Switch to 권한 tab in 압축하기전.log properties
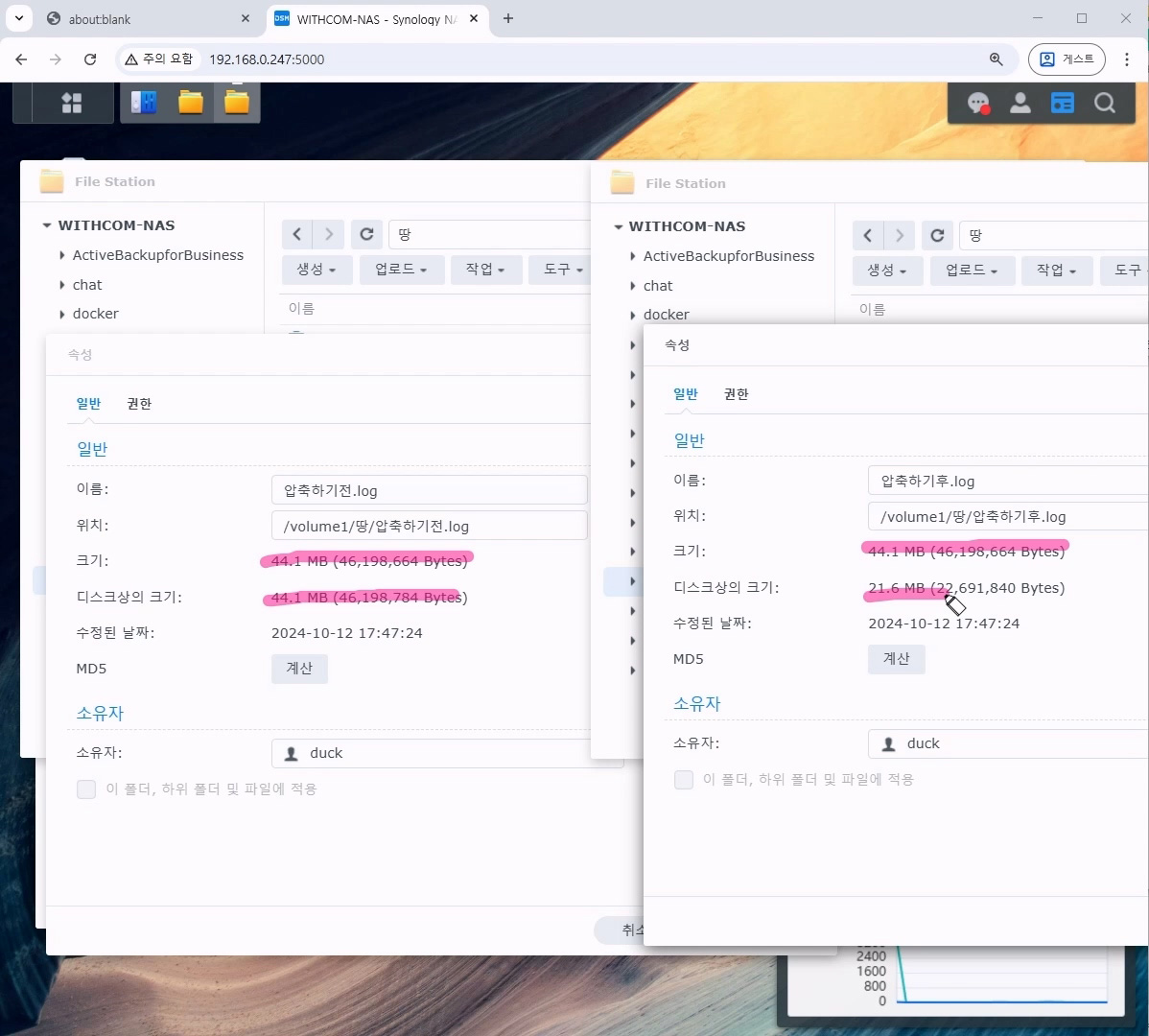Image resolution: width=1149 pixels, height=1036 pixels. 139,404
